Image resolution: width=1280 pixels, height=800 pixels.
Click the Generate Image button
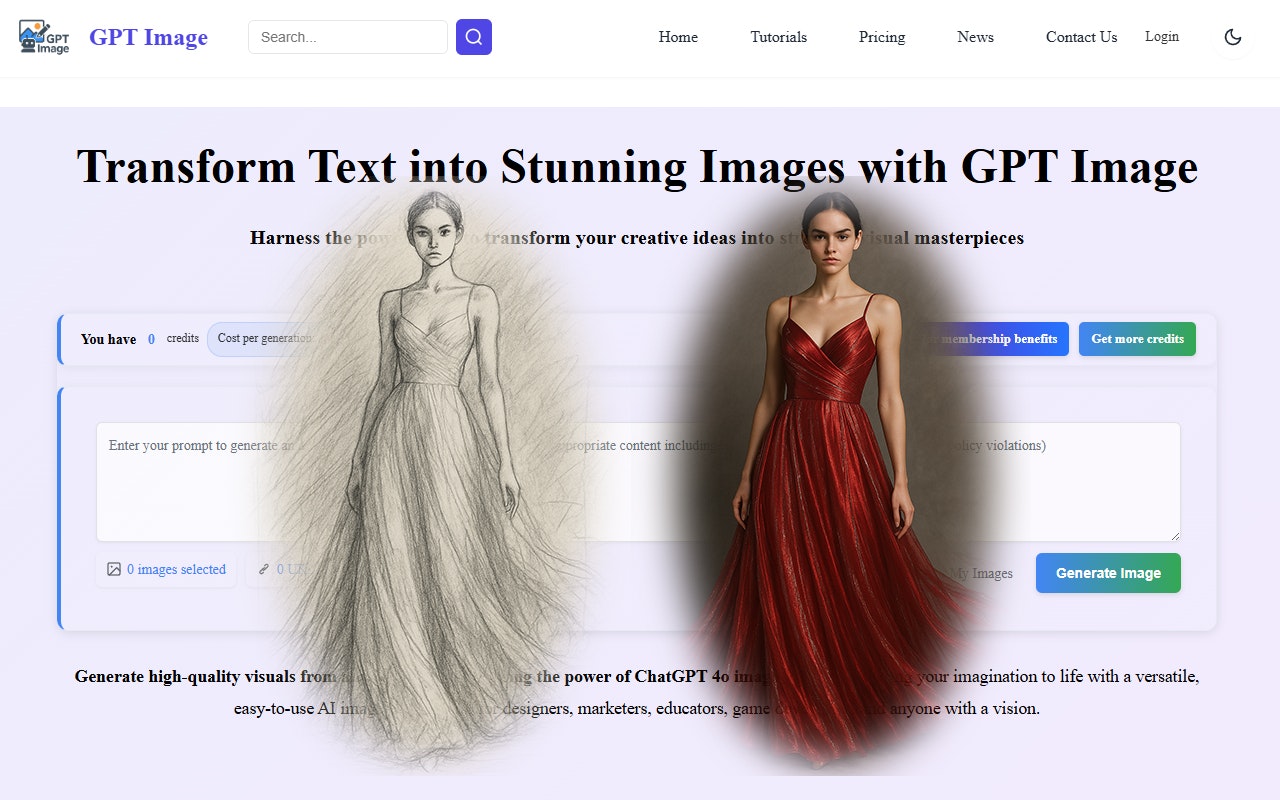(1108, 573)
